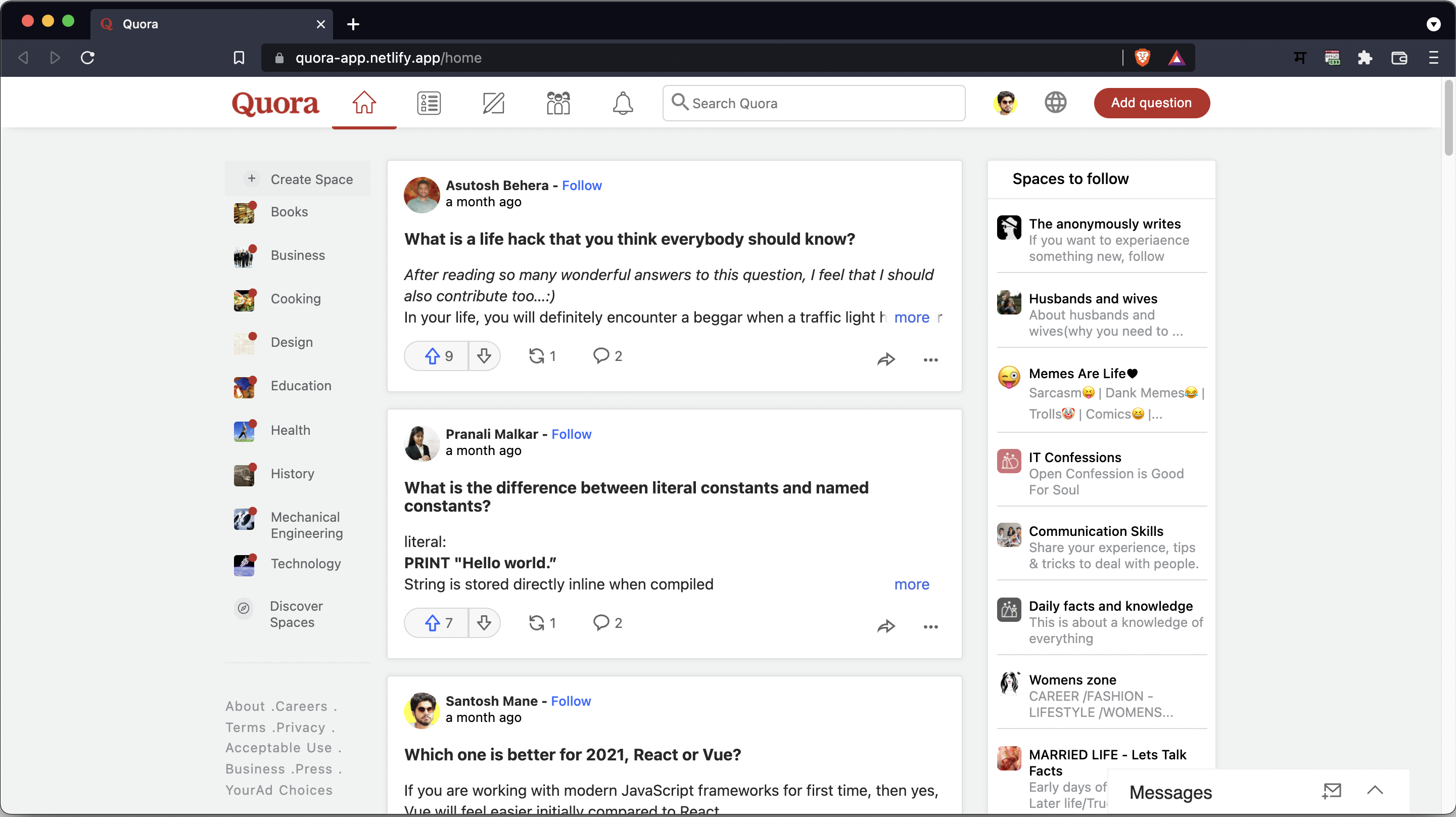Open the language globe icon
The image size is (1456, 817).
[x=1055, y=103]
